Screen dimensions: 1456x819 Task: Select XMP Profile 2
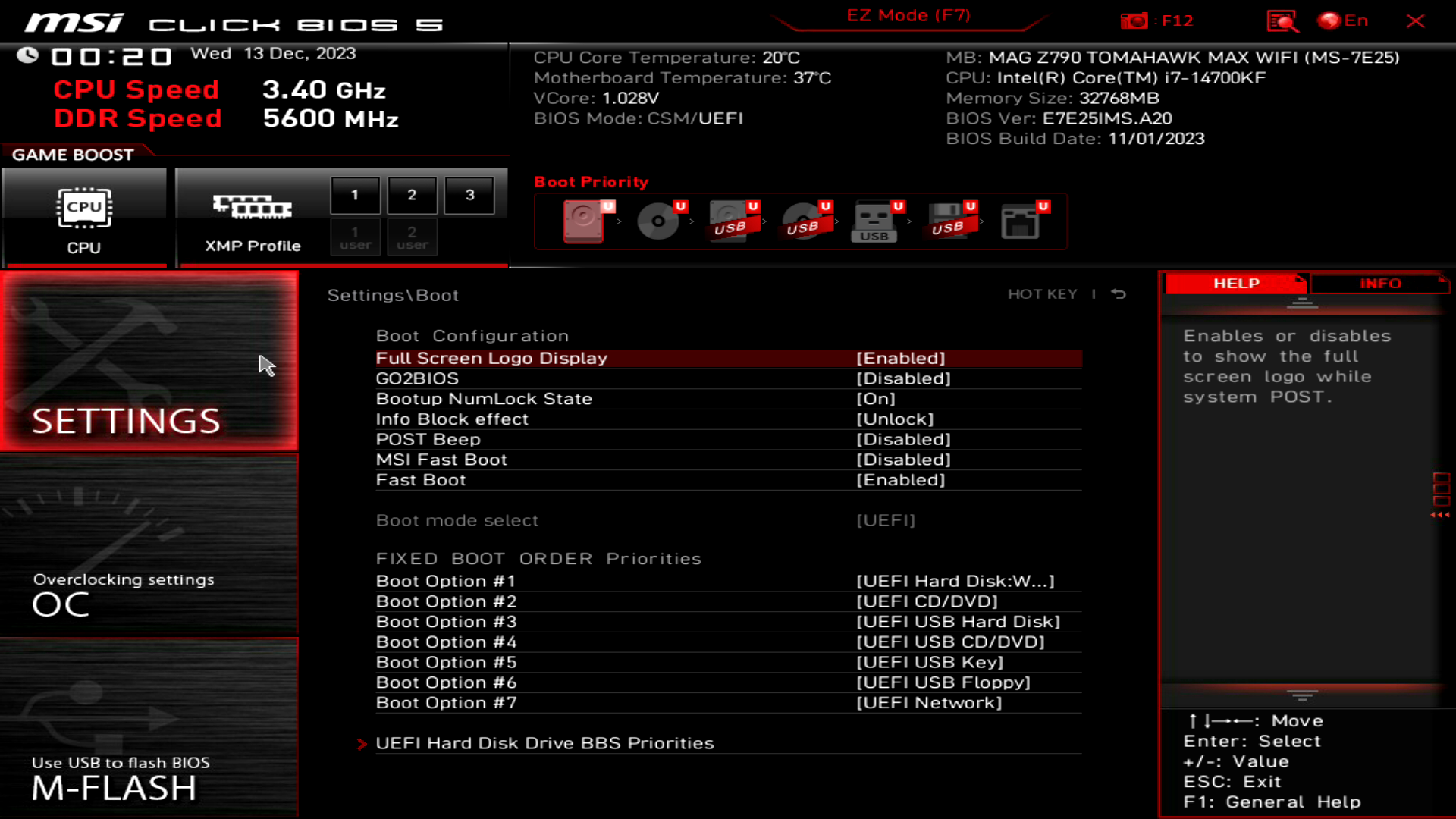[x=412, y=195]
